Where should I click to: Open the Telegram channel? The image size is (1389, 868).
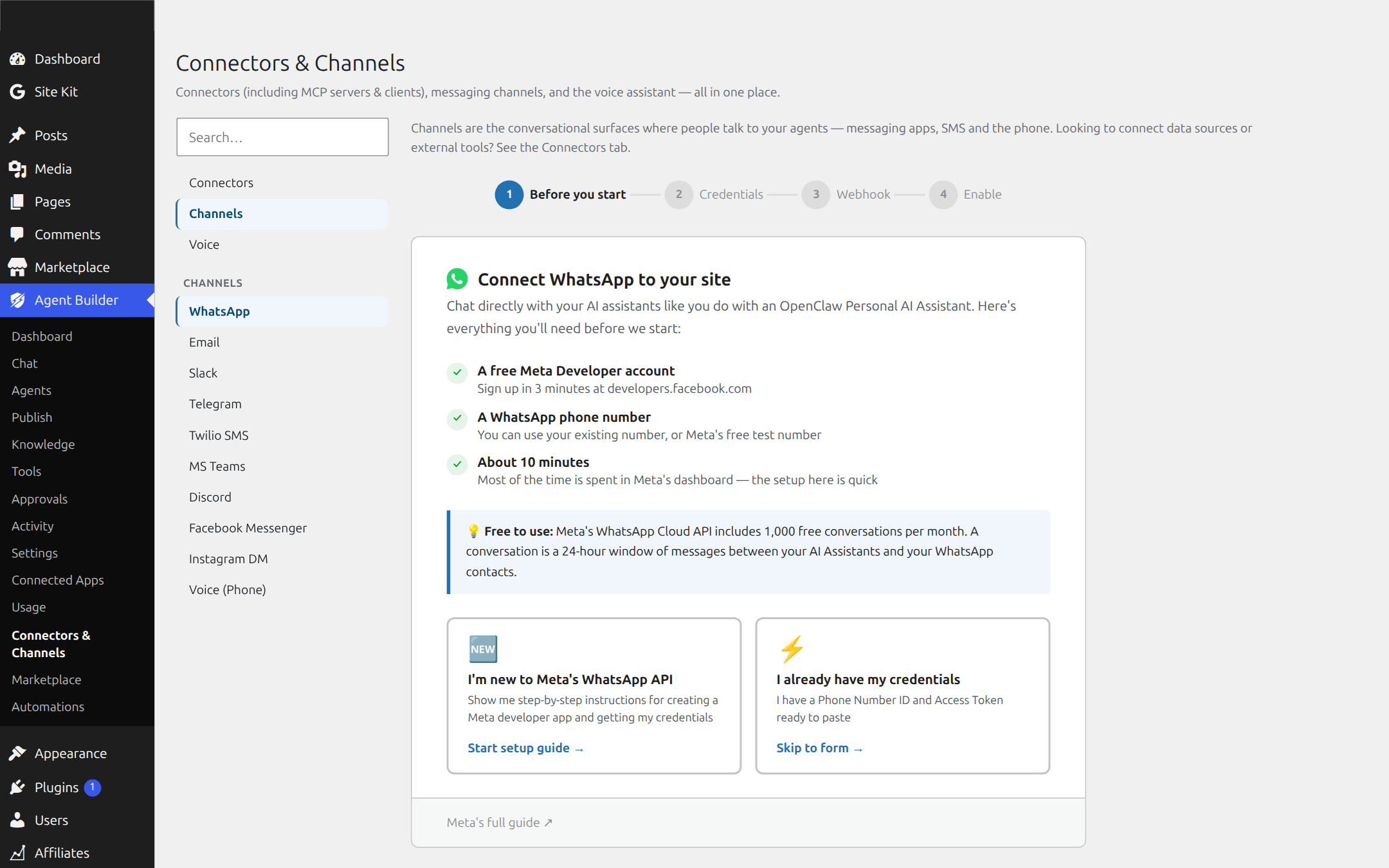pos(282,404)
